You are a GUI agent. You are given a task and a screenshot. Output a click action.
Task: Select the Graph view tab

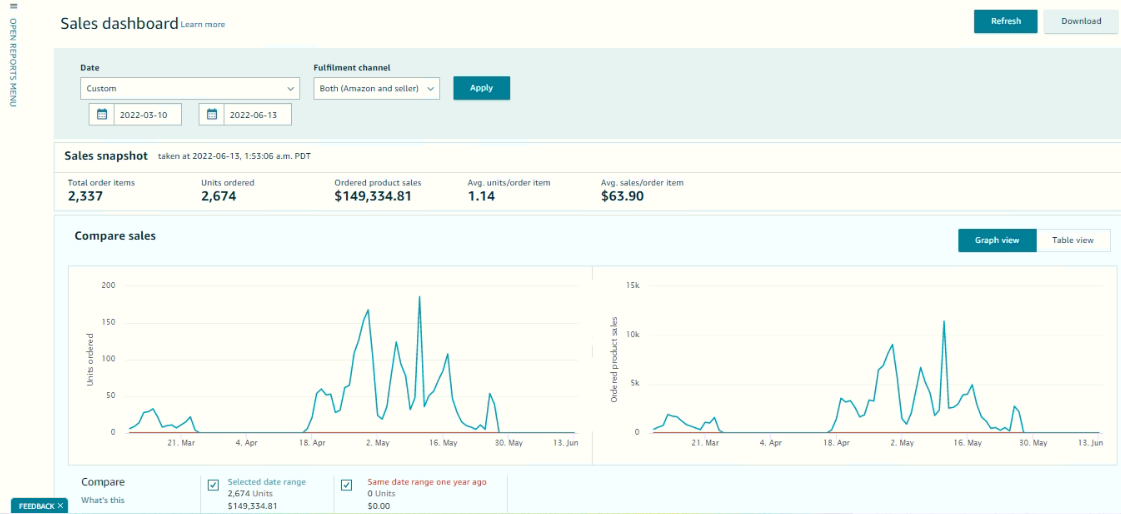click(x=997, y=241)
